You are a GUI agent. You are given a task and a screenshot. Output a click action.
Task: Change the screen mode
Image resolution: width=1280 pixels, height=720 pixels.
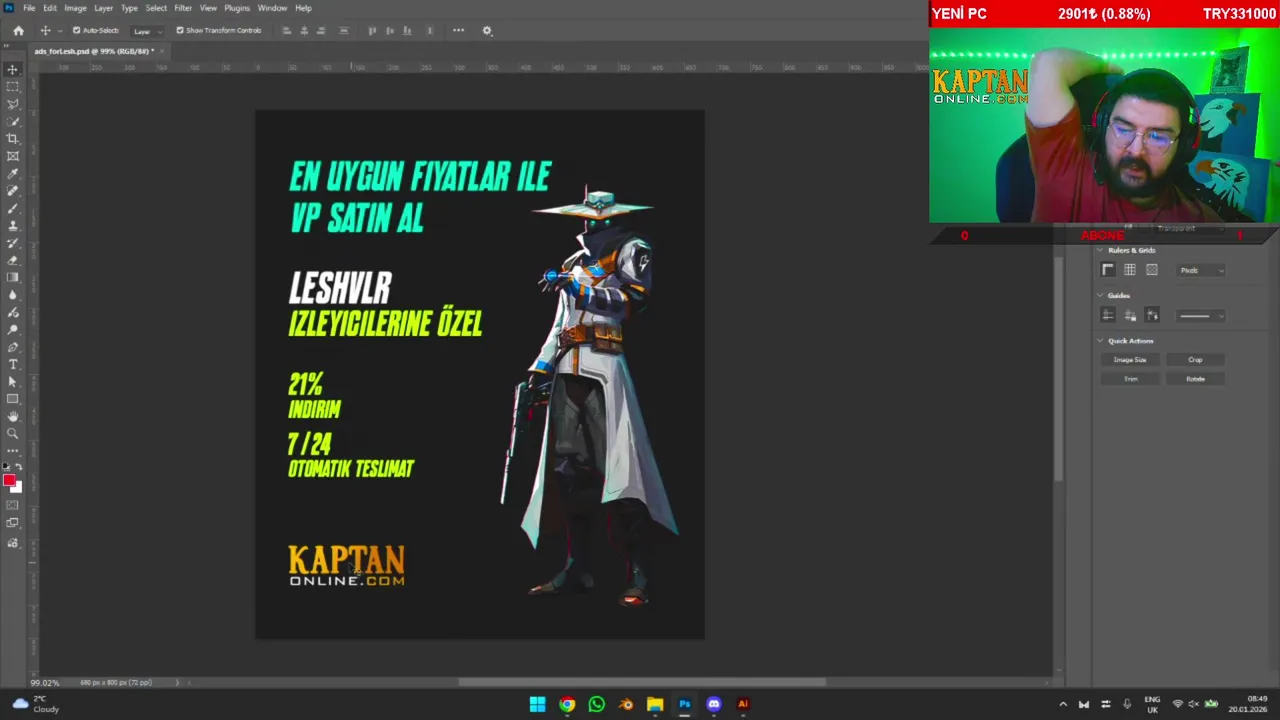pyautogui.click(x=13, y=523)
